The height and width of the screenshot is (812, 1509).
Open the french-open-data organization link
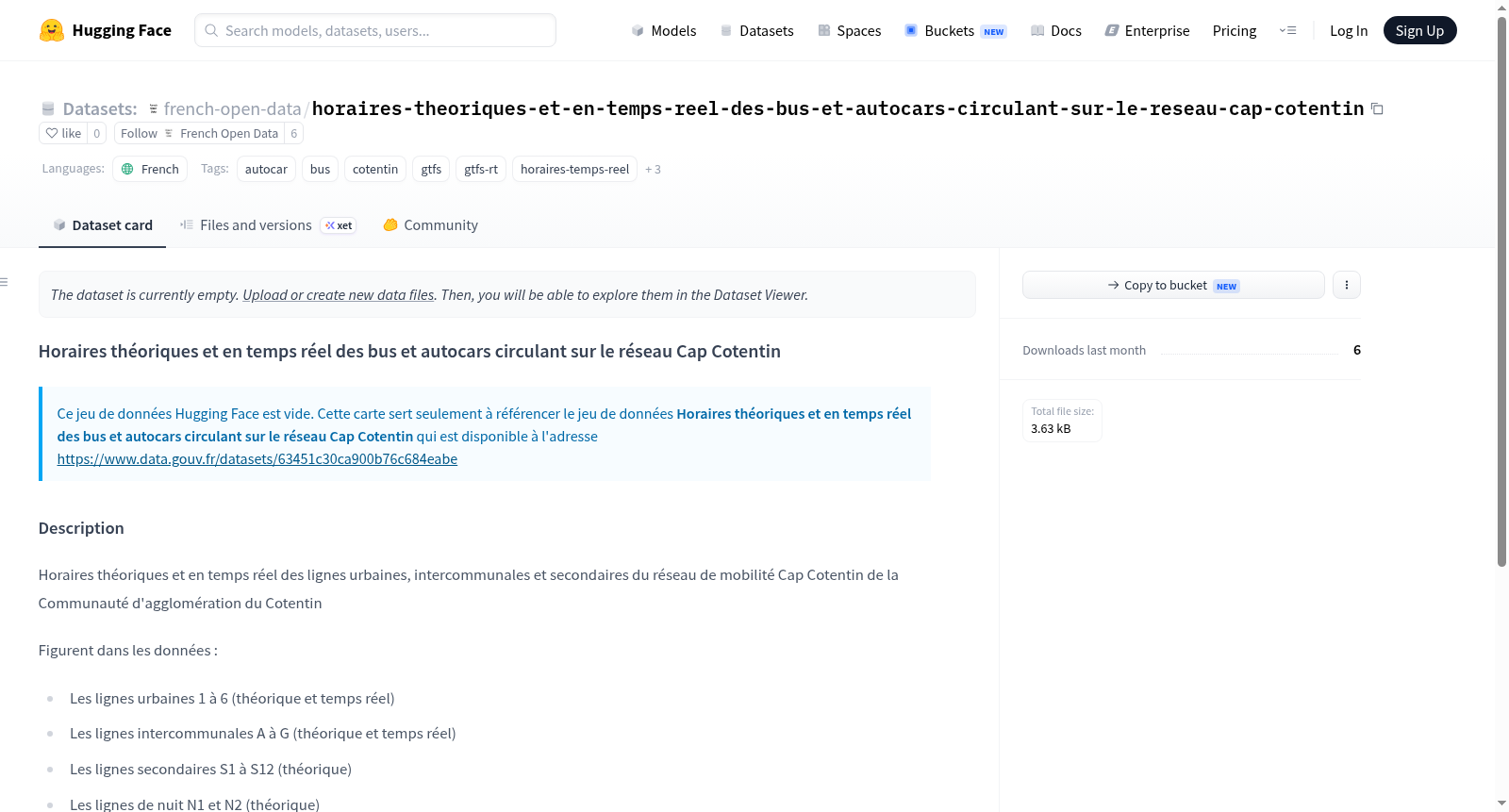tap(232, 109)
